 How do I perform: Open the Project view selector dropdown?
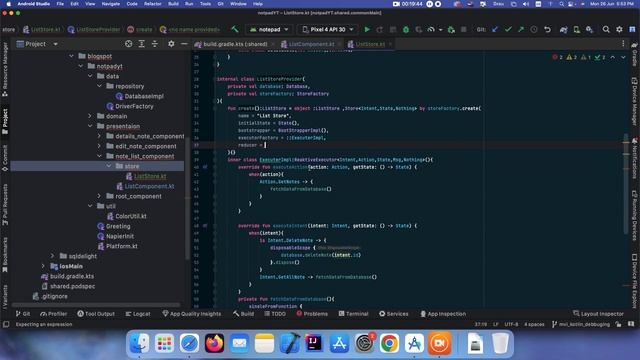(37, 44)
